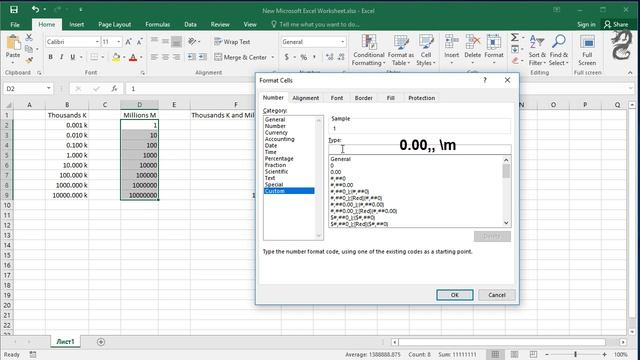Click scroll down arrow of Type list

[x=506, y=223]
